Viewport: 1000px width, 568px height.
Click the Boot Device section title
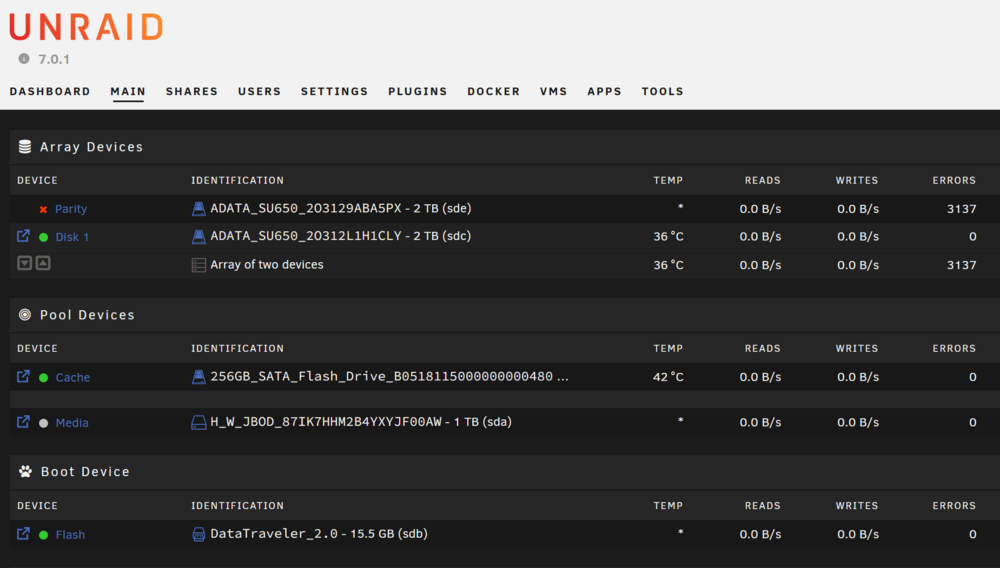(x=85, y=472)
